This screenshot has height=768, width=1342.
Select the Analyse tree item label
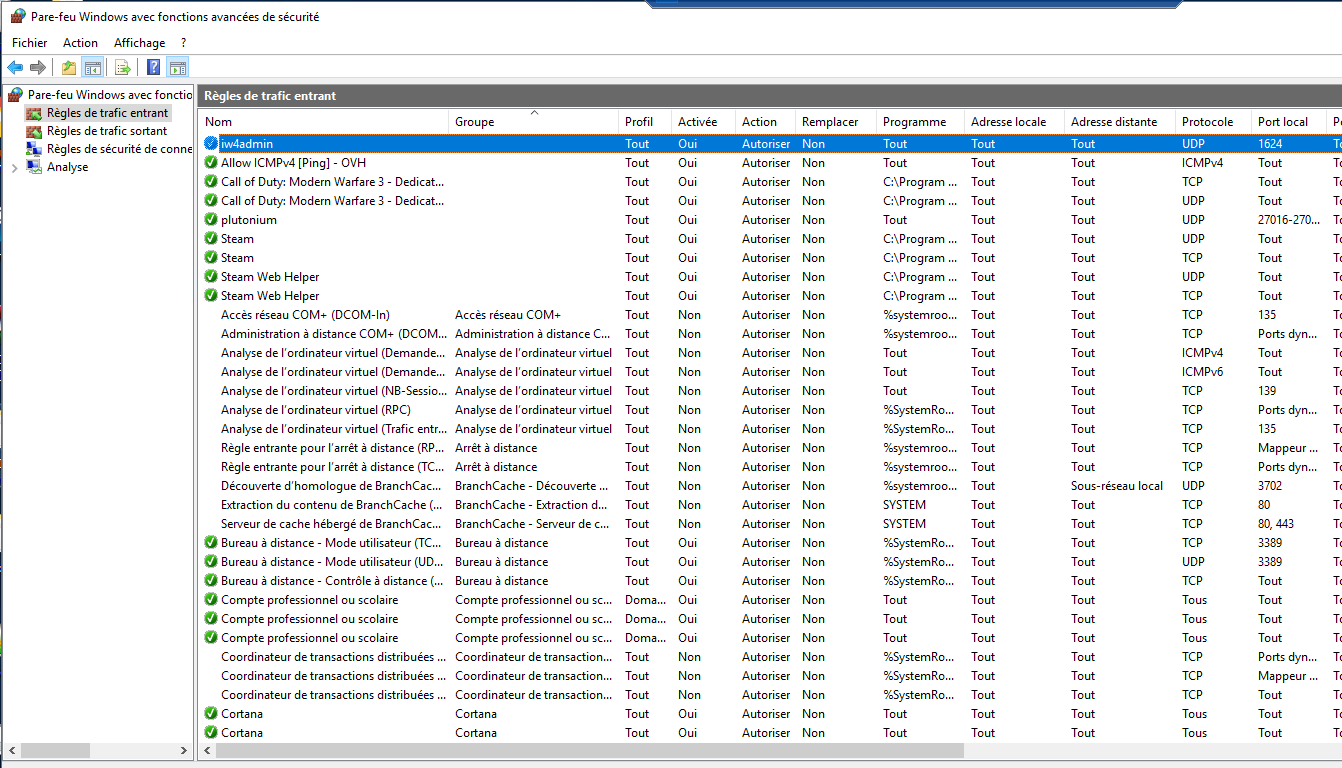67,167
